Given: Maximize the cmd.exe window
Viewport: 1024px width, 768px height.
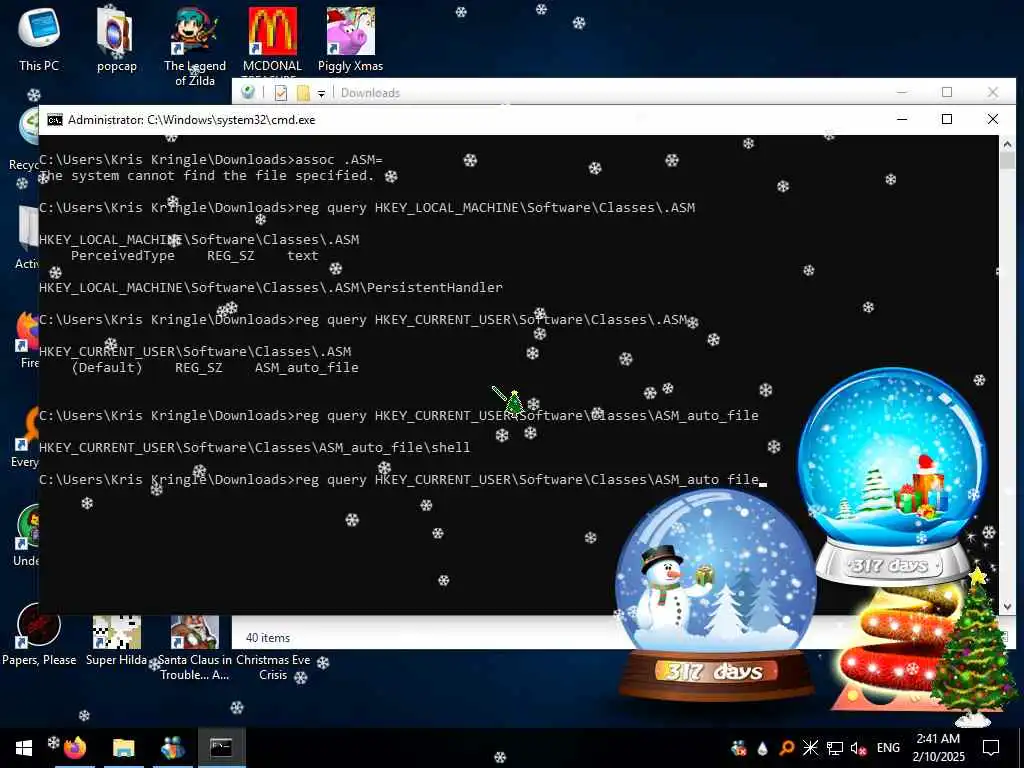Looking at the screenshot, I should pyautogui.click(x=947, y=120).
